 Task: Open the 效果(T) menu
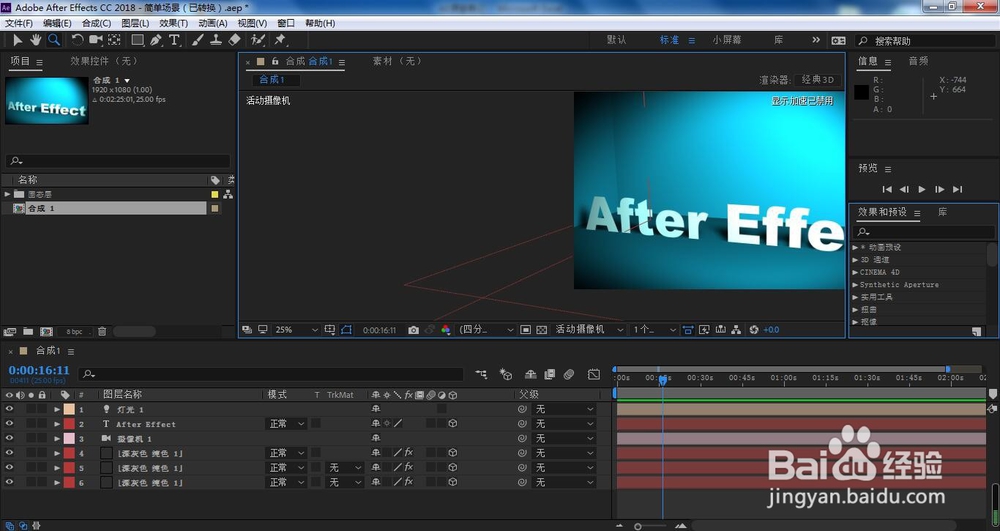pyautogui.click(x=173, y=23)
